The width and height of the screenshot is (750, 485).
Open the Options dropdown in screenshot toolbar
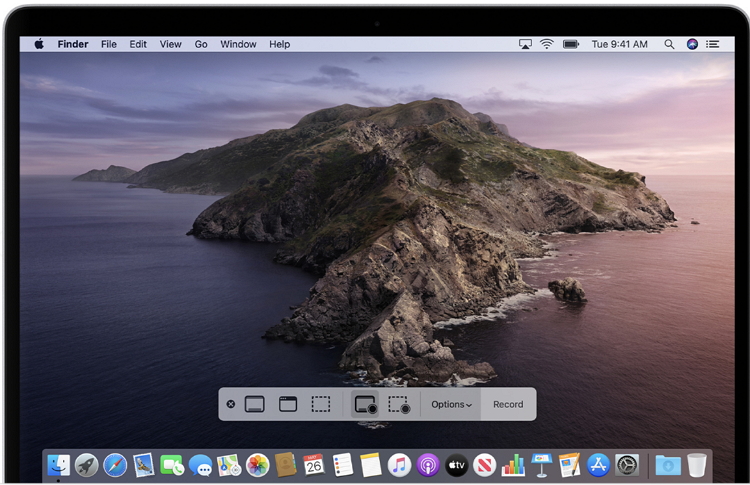pos(451,405)
